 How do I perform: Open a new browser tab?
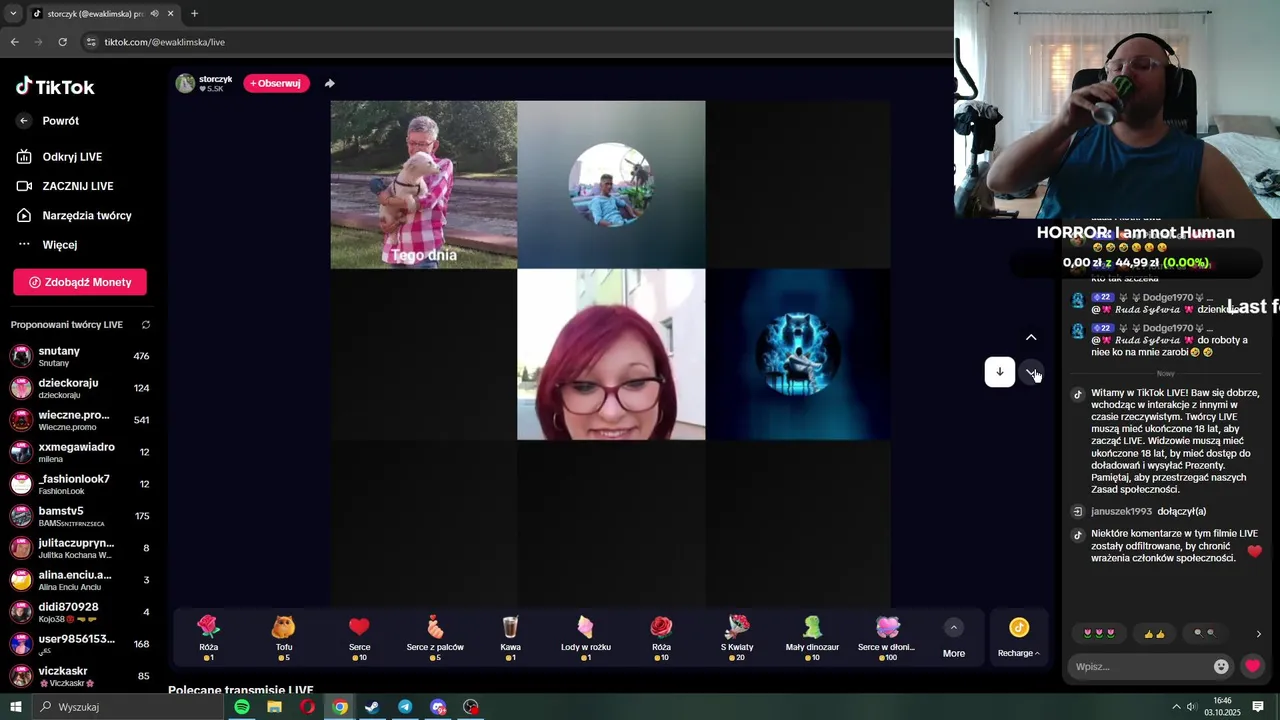[194, 13]
